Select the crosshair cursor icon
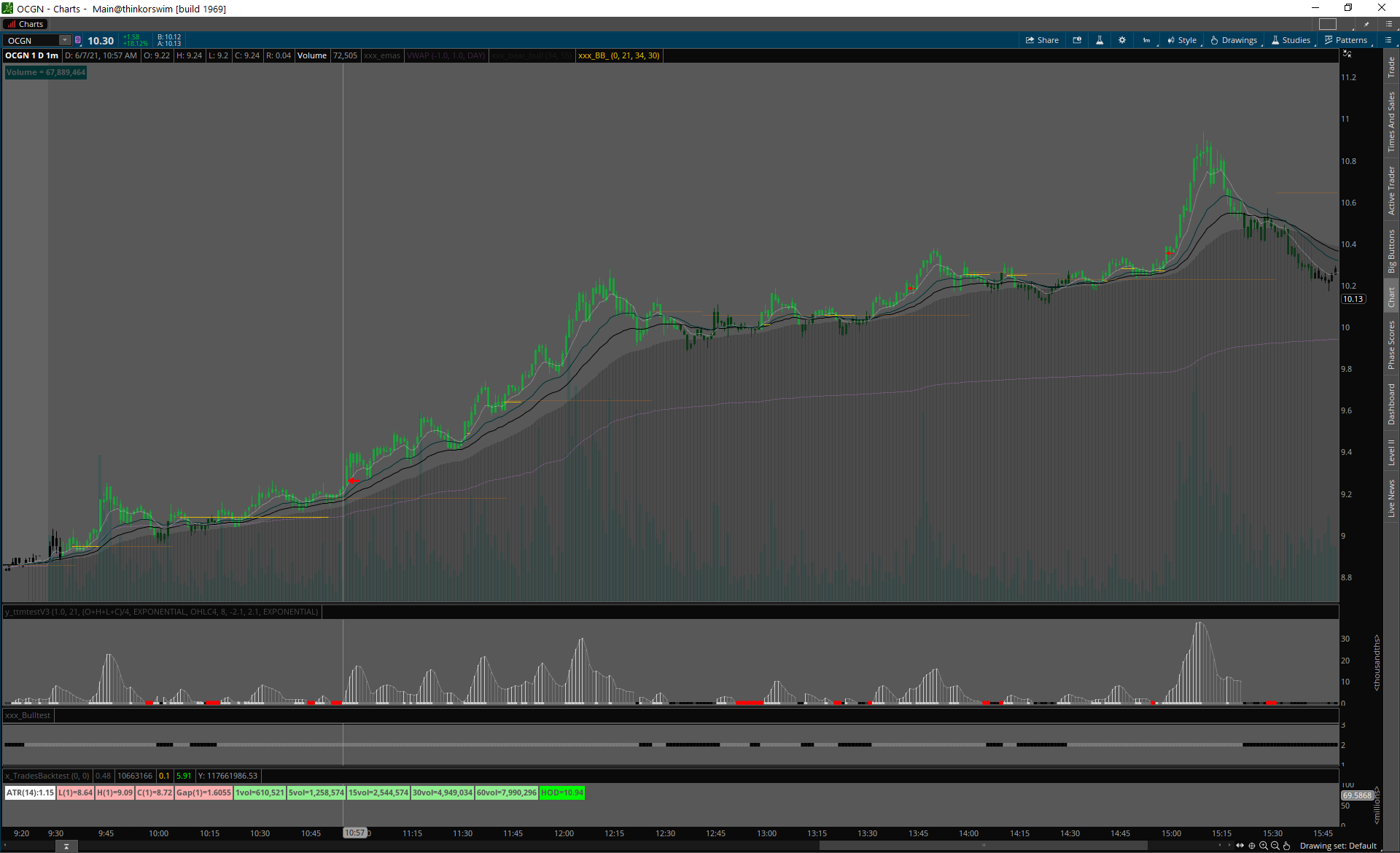Screen dimensions: 1400x853 pyautogui.click(x=1252, y=846)
